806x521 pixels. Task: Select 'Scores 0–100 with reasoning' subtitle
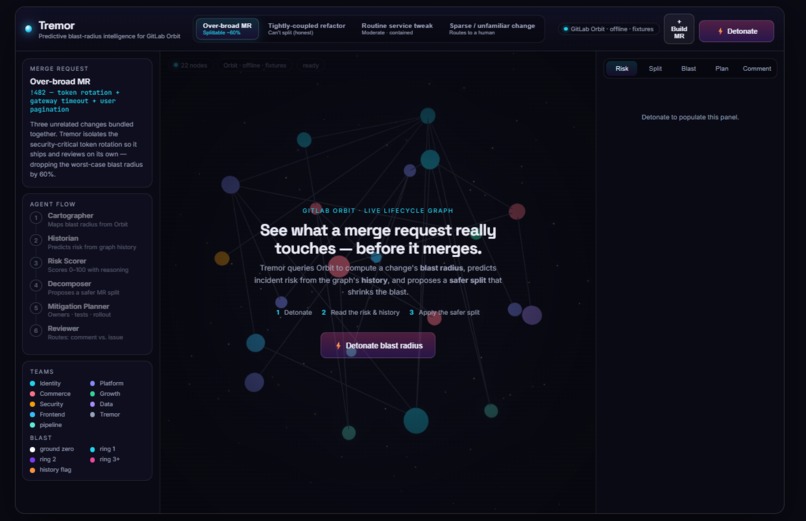point(88,270)
